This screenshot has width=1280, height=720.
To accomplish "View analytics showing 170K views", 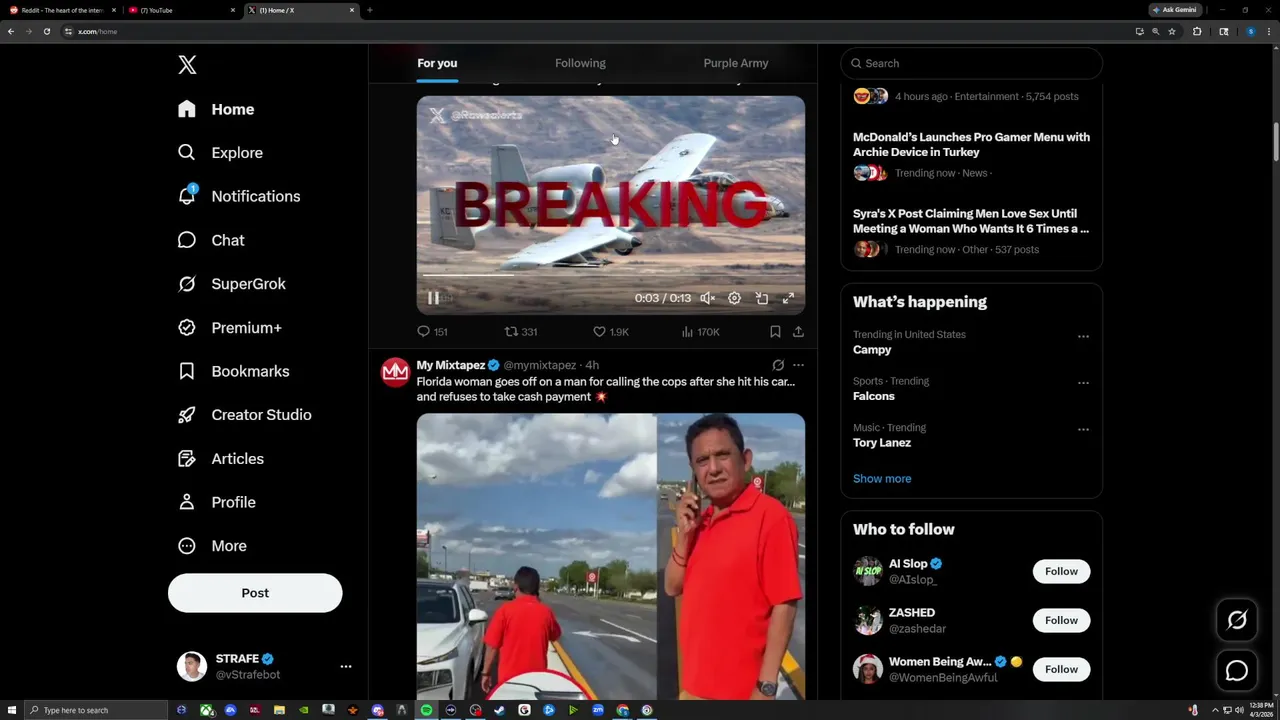I will pyautogui.click(x=700, y=332).
